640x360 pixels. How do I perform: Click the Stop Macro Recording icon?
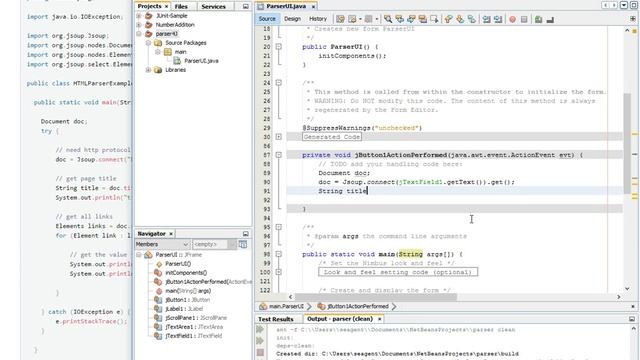(524, 19)
